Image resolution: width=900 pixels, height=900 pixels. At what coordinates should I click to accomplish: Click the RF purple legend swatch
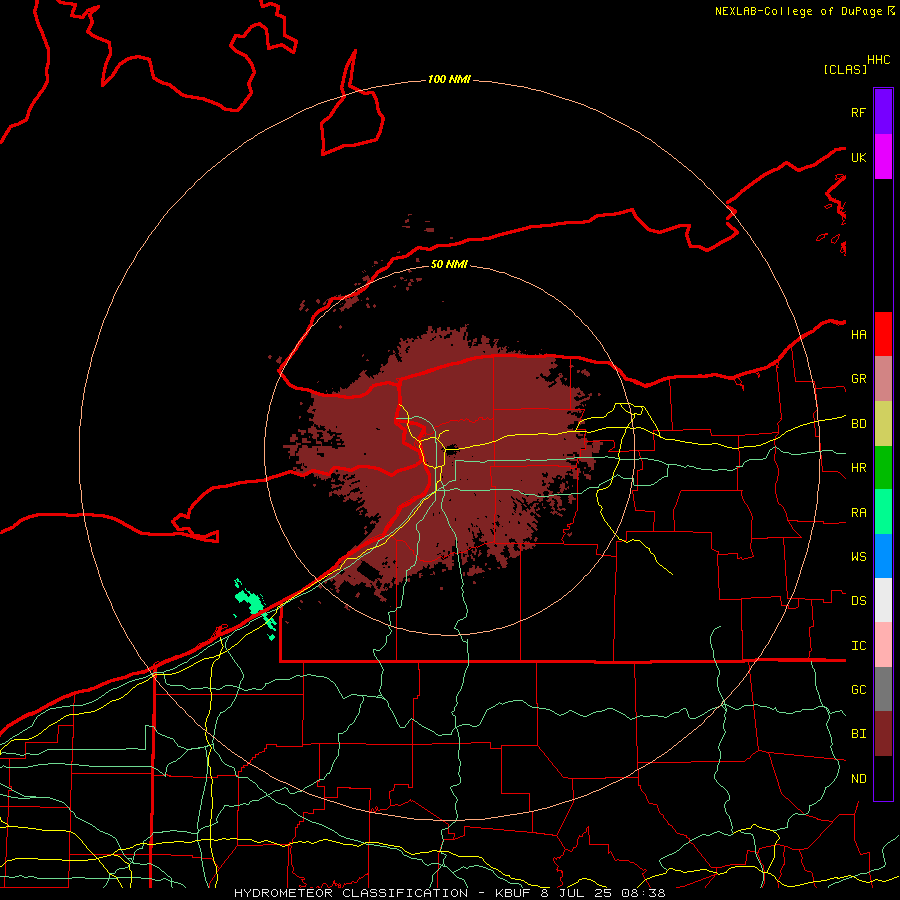pos(883,112)
